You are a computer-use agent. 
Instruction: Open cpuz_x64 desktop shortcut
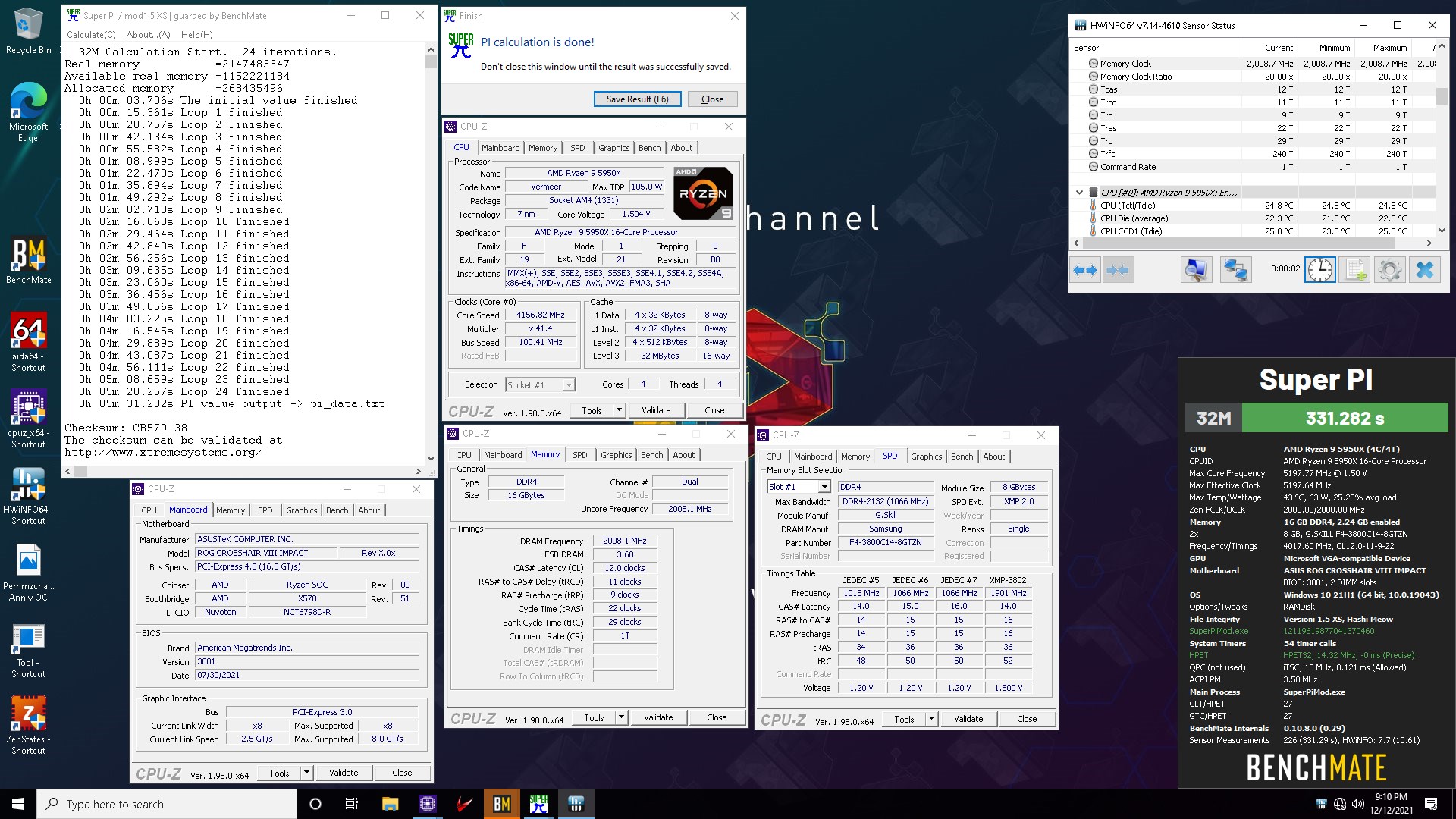pyautogui.click(x=29, y=419)
